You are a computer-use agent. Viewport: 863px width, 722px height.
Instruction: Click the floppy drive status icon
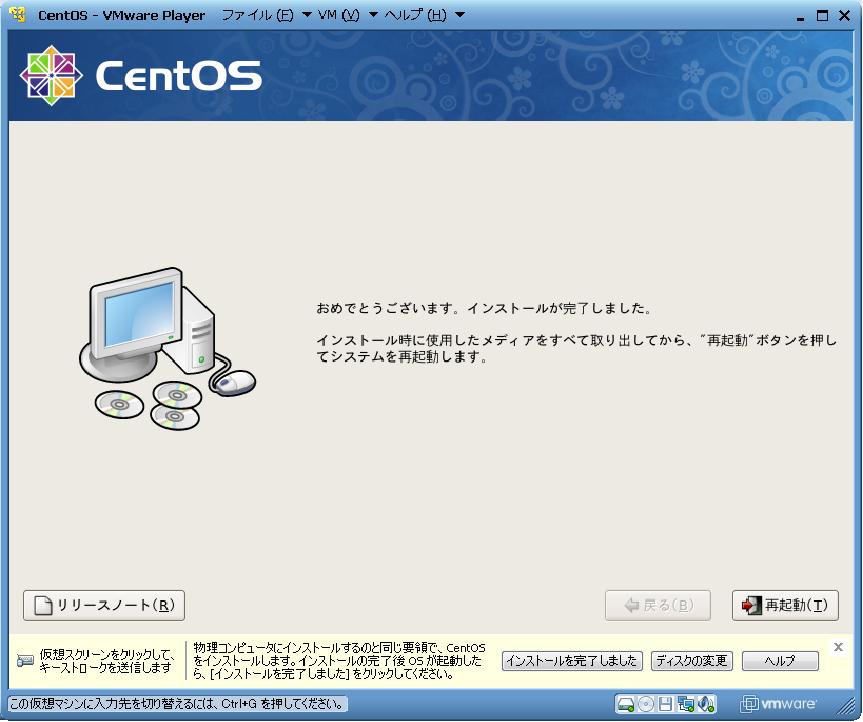[x=666, y=703]
